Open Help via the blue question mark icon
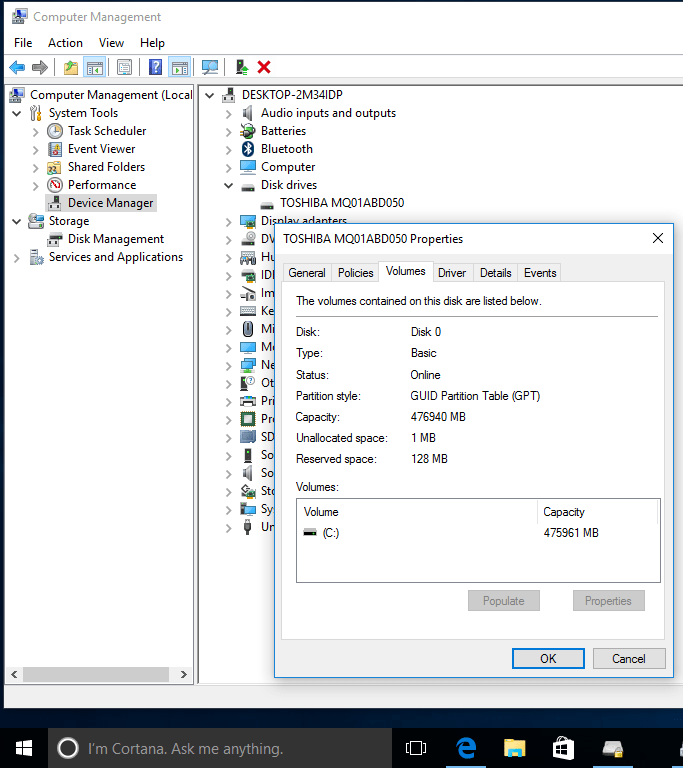The width and height of the screenshot is (683, 768). [x=155, y=67]
